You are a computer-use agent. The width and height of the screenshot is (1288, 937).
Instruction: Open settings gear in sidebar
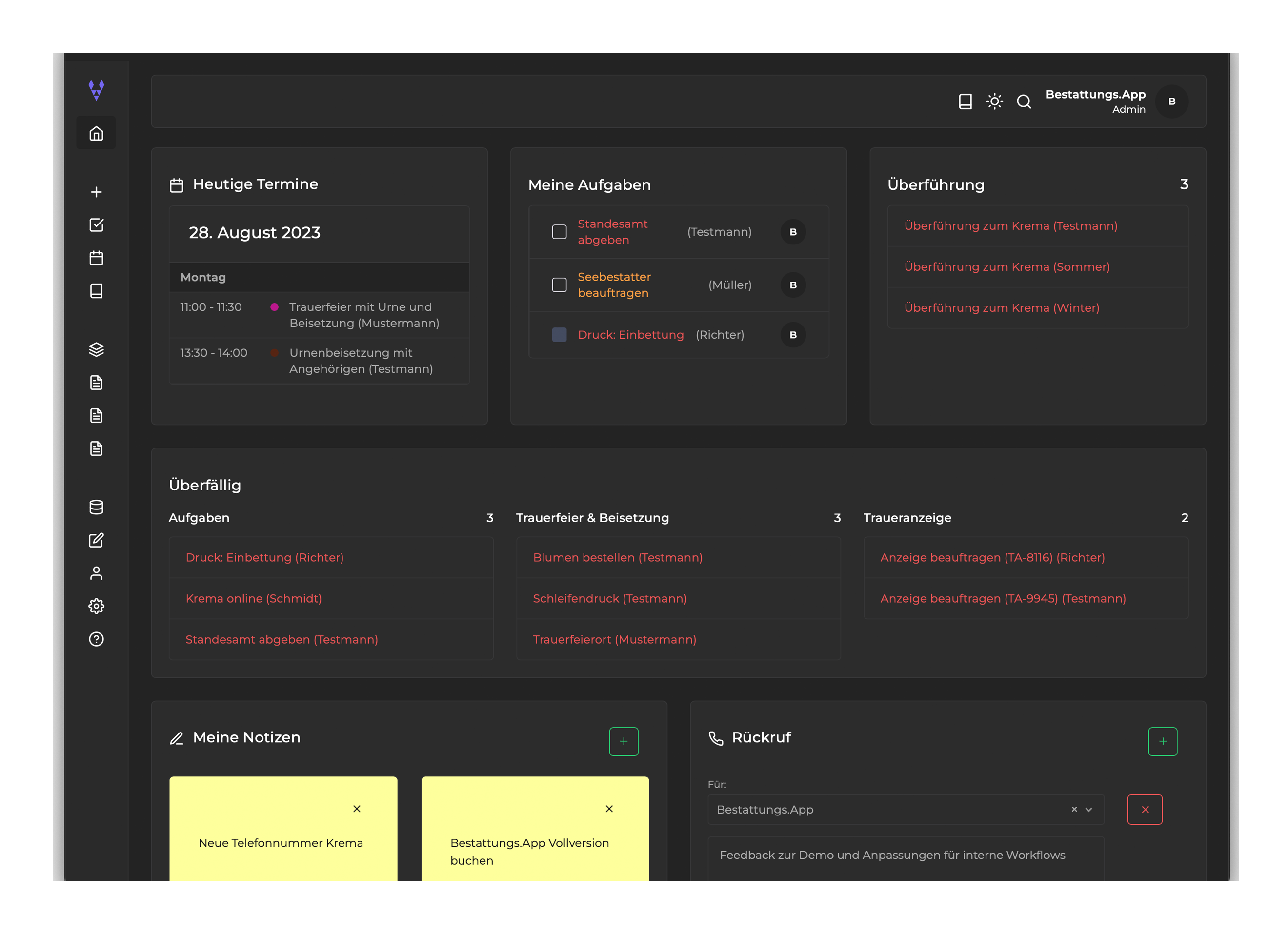(x=97, y=606)
